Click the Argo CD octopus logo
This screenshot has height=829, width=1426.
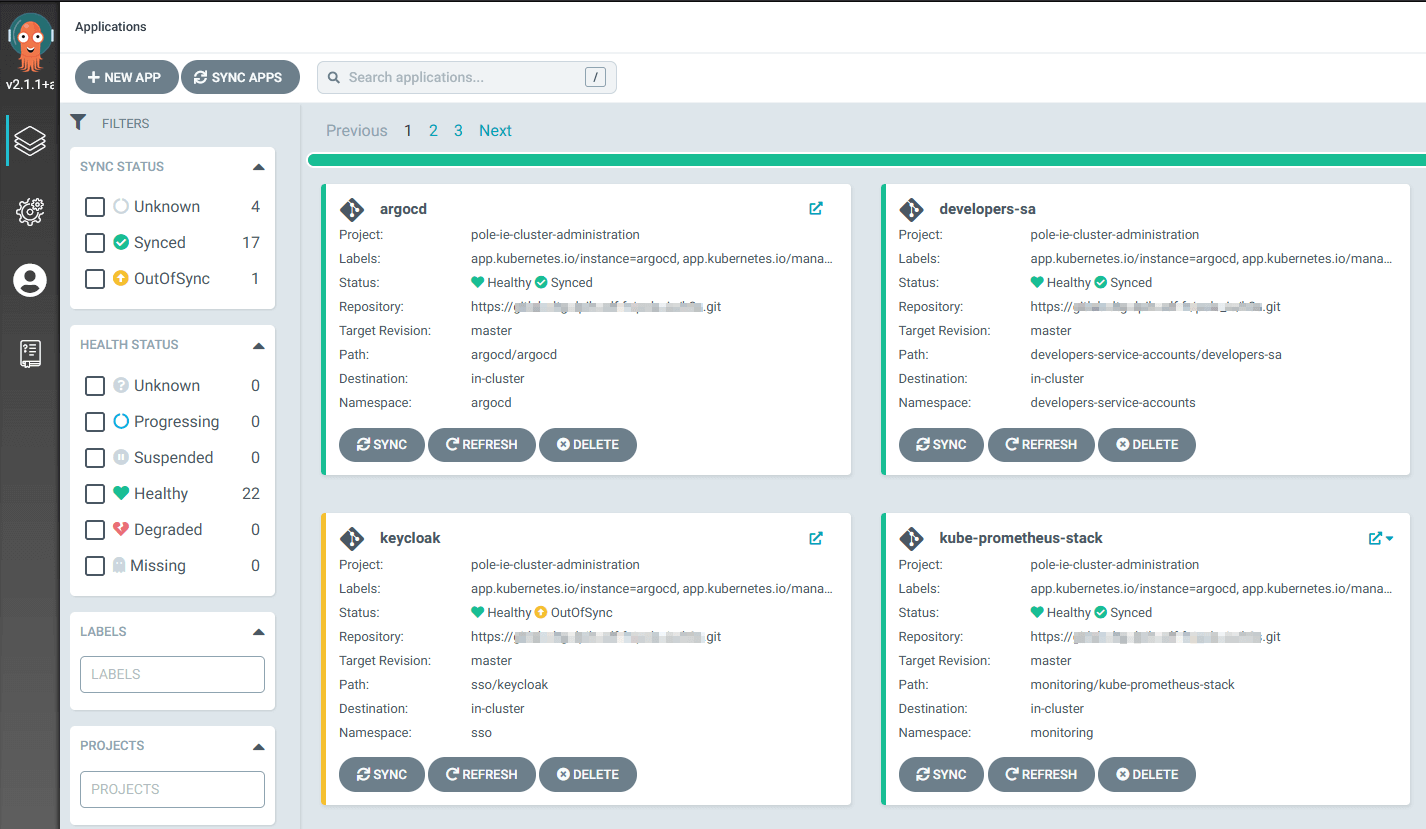[30, 42]
